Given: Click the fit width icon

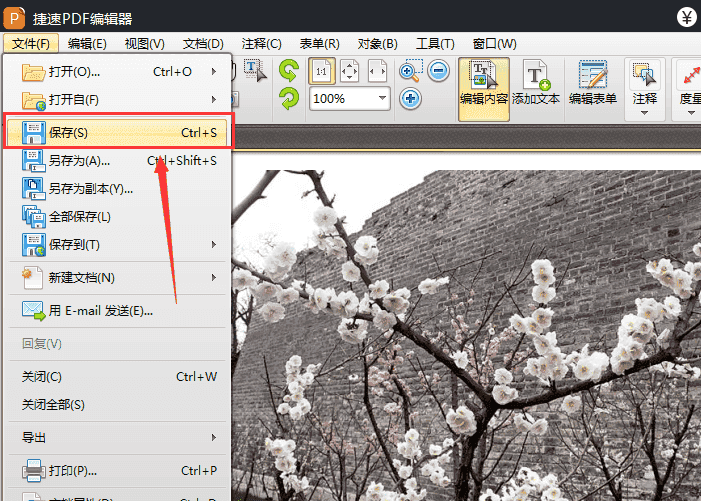Looking at the screenshot, I should pyautogui.click(x=377, y=71).
